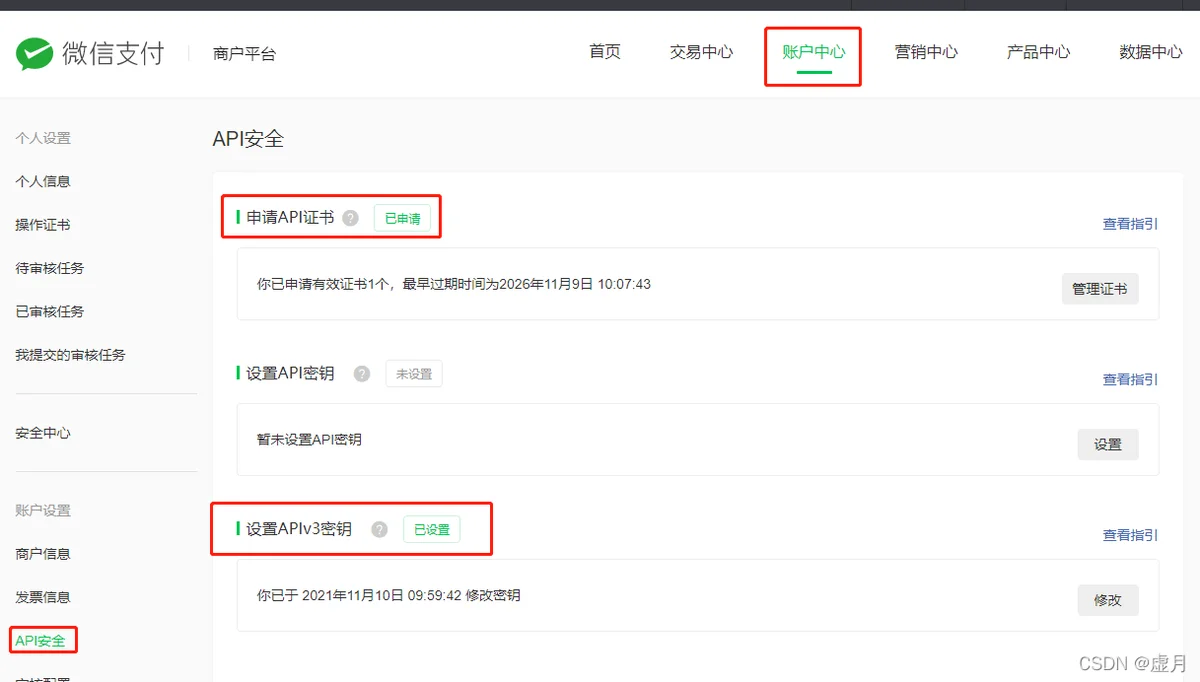1200x682 pixels.
Task: Open 交易中心 navigation tab
Action: pyautogui.click(x=701, y=52)
